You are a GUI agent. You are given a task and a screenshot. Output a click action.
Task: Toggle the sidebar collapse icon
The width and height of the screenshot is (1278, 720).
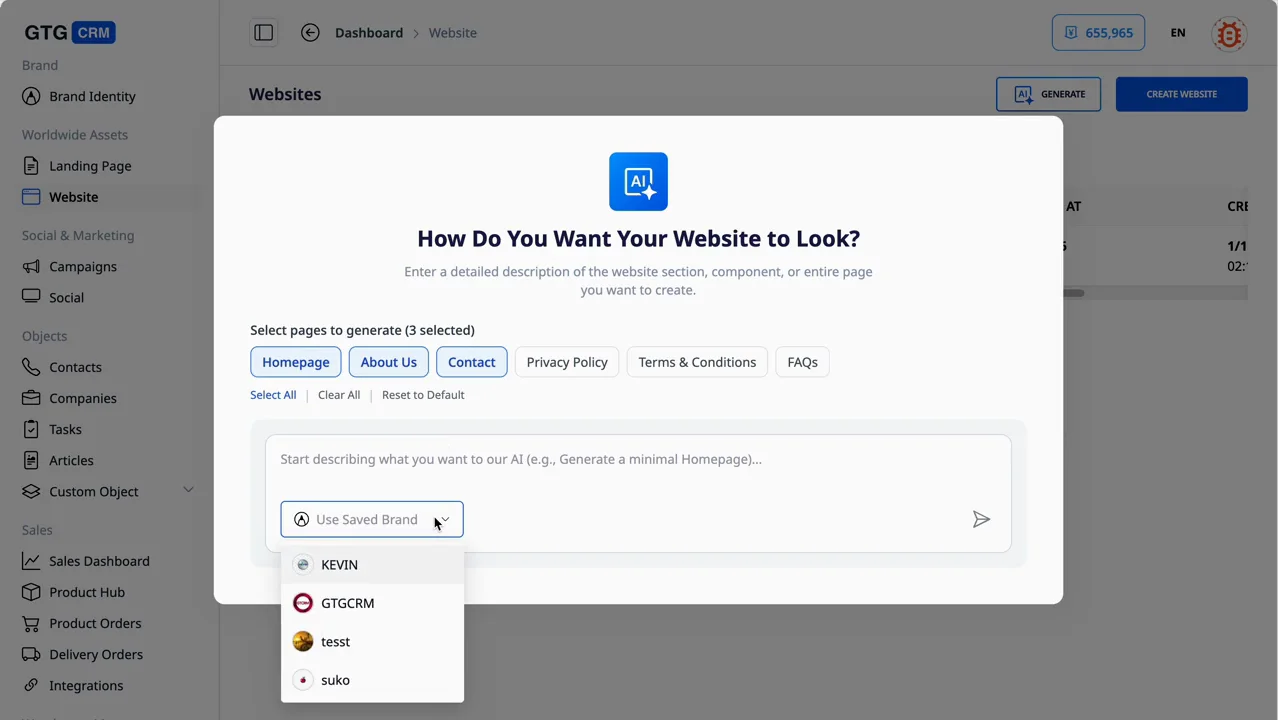coord(264,33)
